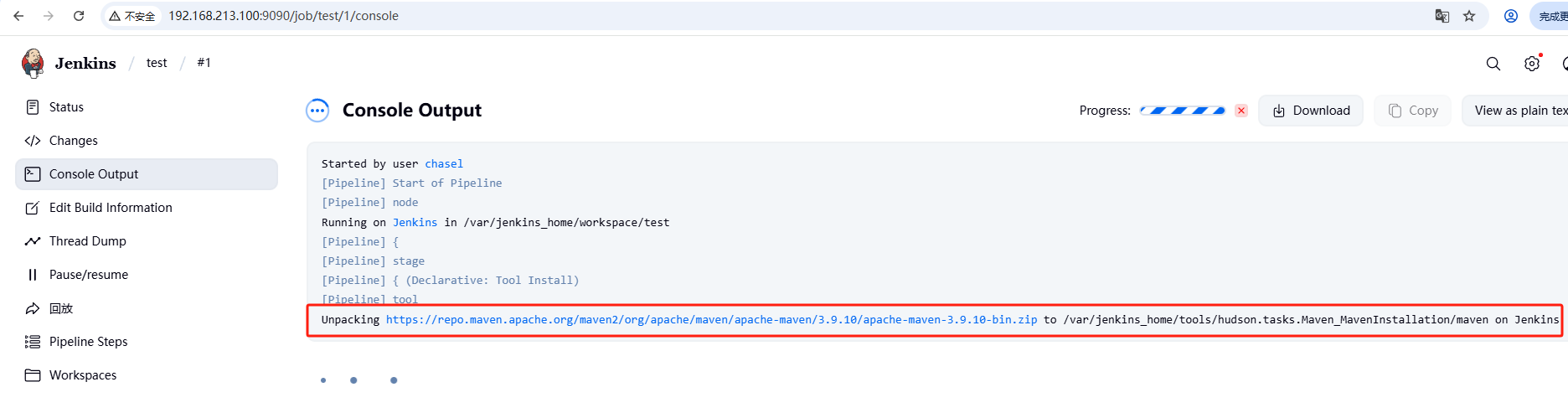Viewport: 1568px width, 413px height.
Task: Abort build with red X icon
Action: 1241,111
